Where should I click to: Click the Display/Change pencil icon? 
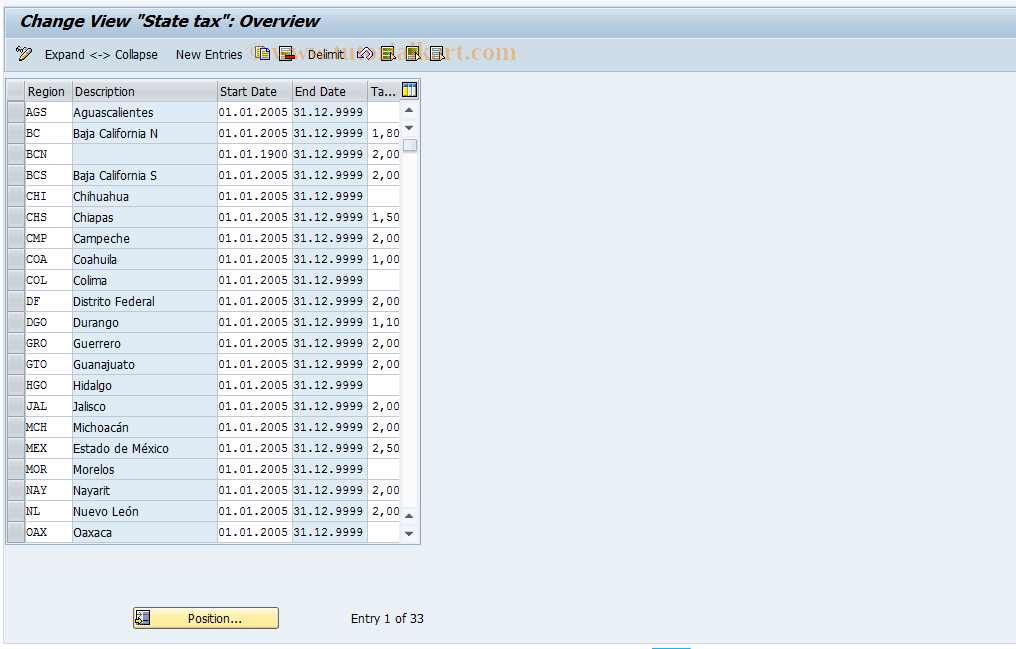[24, 54]
